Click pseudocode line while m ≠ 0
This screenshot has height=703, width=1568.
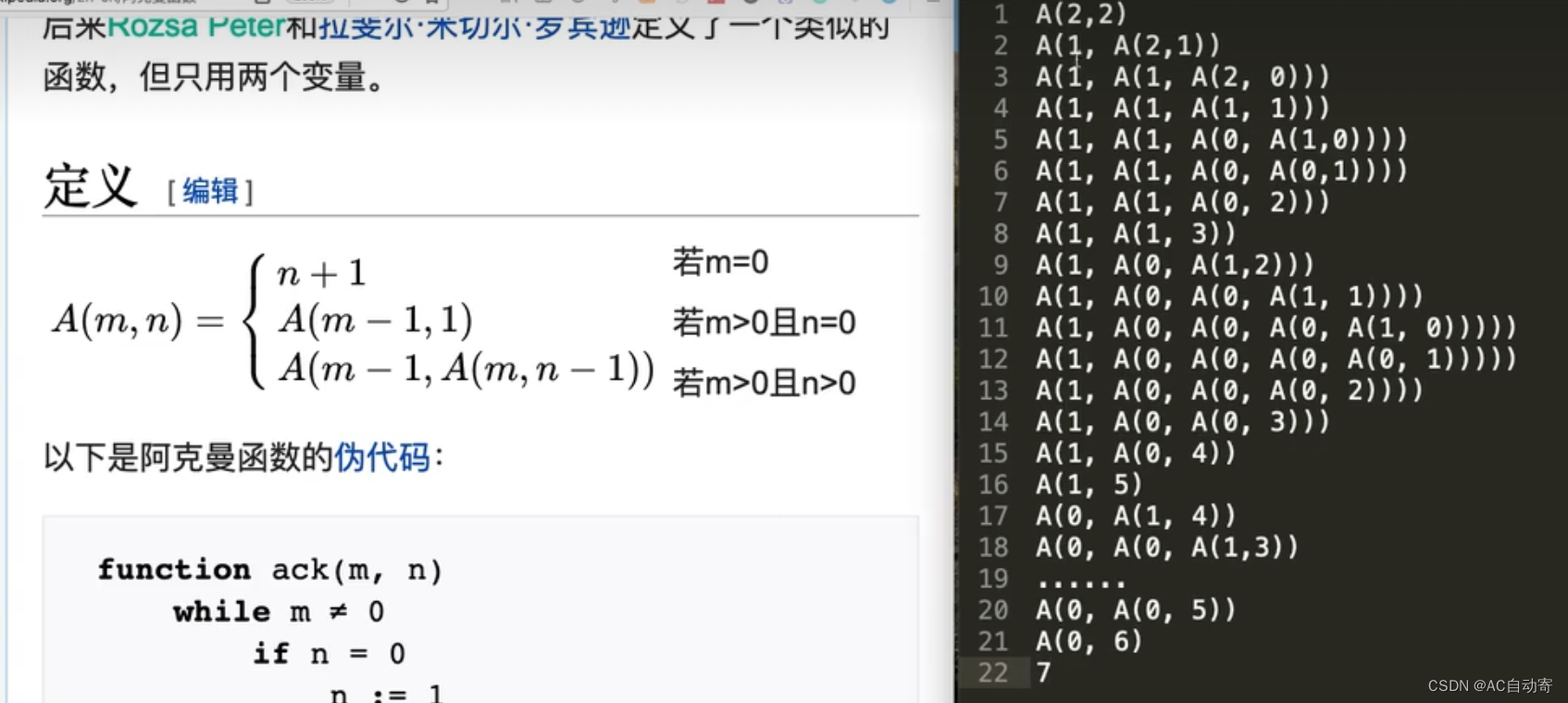click(x=278, y=612)
